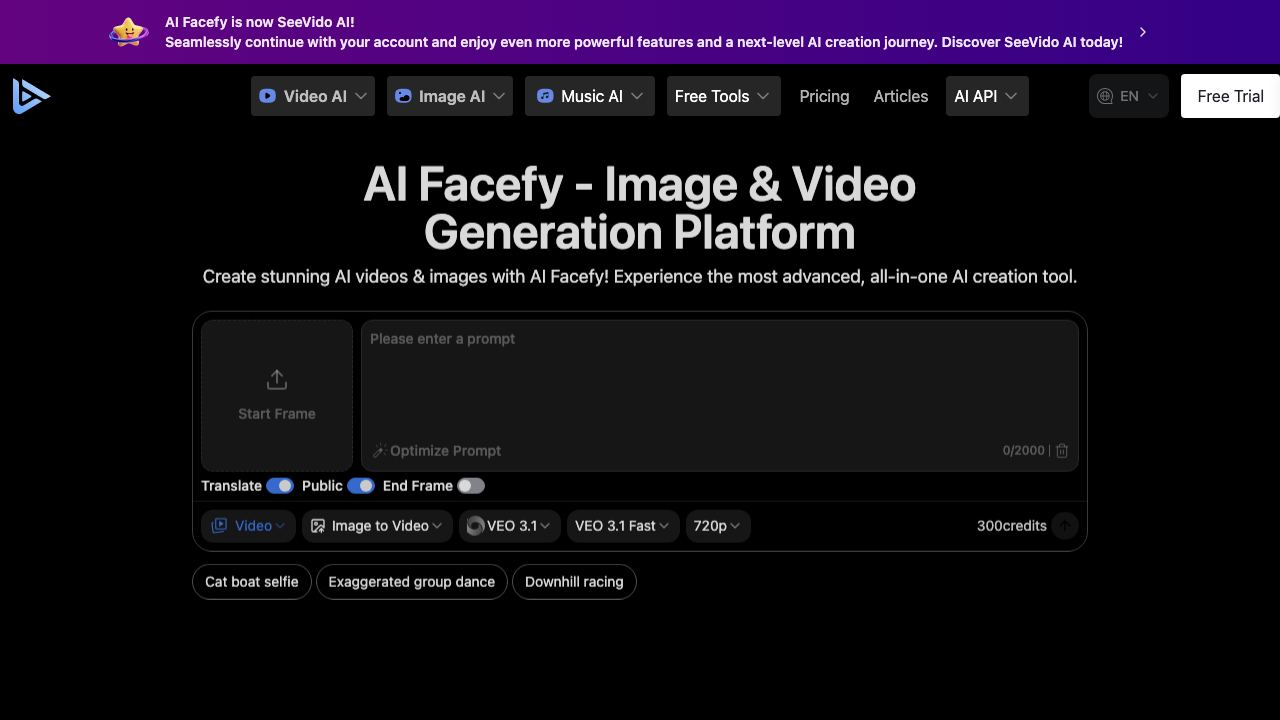Click the SeeVido AI announcement banner text
Viewport: 1280px width, 720px height.
(644, 32)
